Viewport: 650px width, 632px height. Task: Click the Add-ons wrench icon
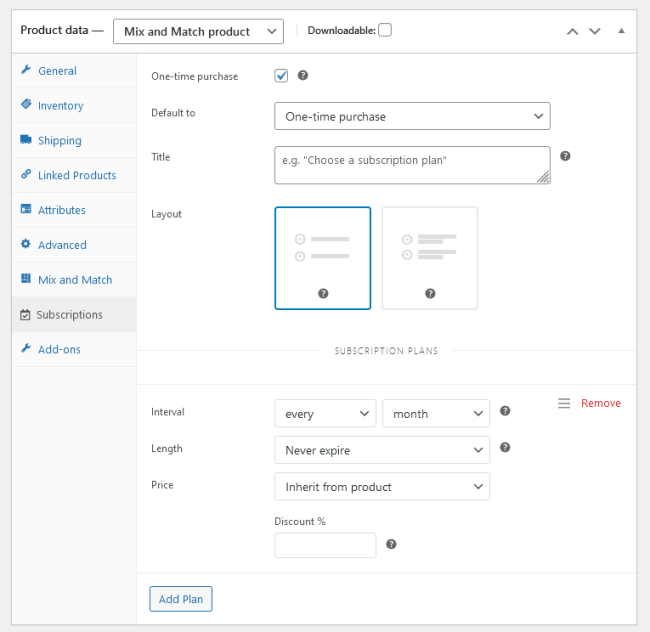pos(26,348)
